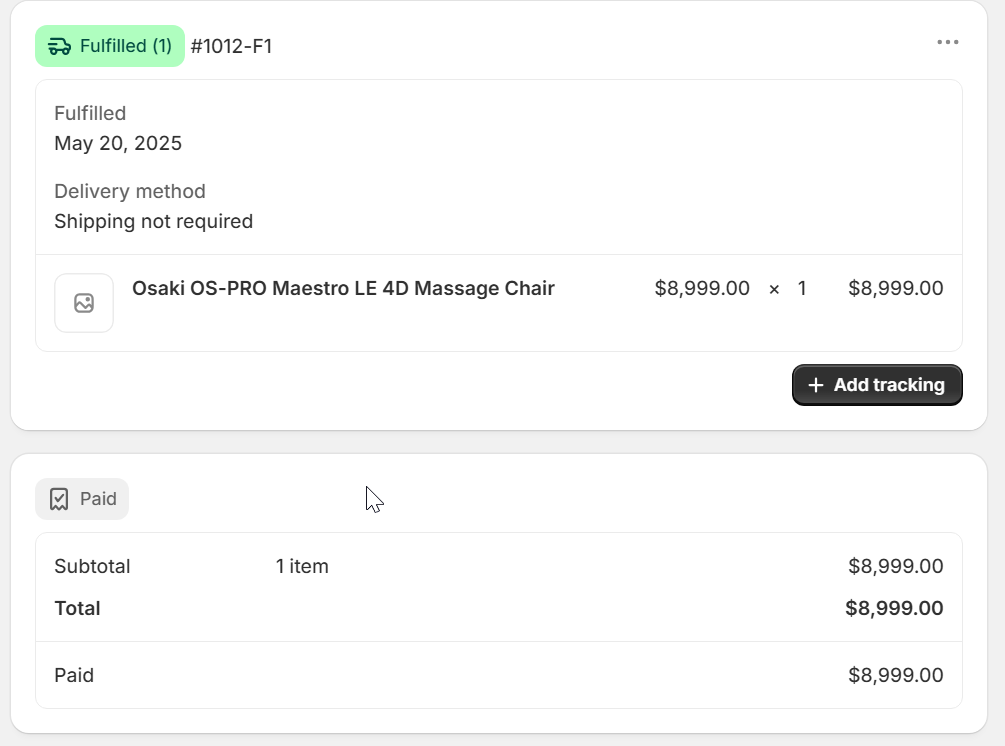Click the delivery truck icon in Fulfilled badge
Screen dimensions: 1005x746
[60, 46]
